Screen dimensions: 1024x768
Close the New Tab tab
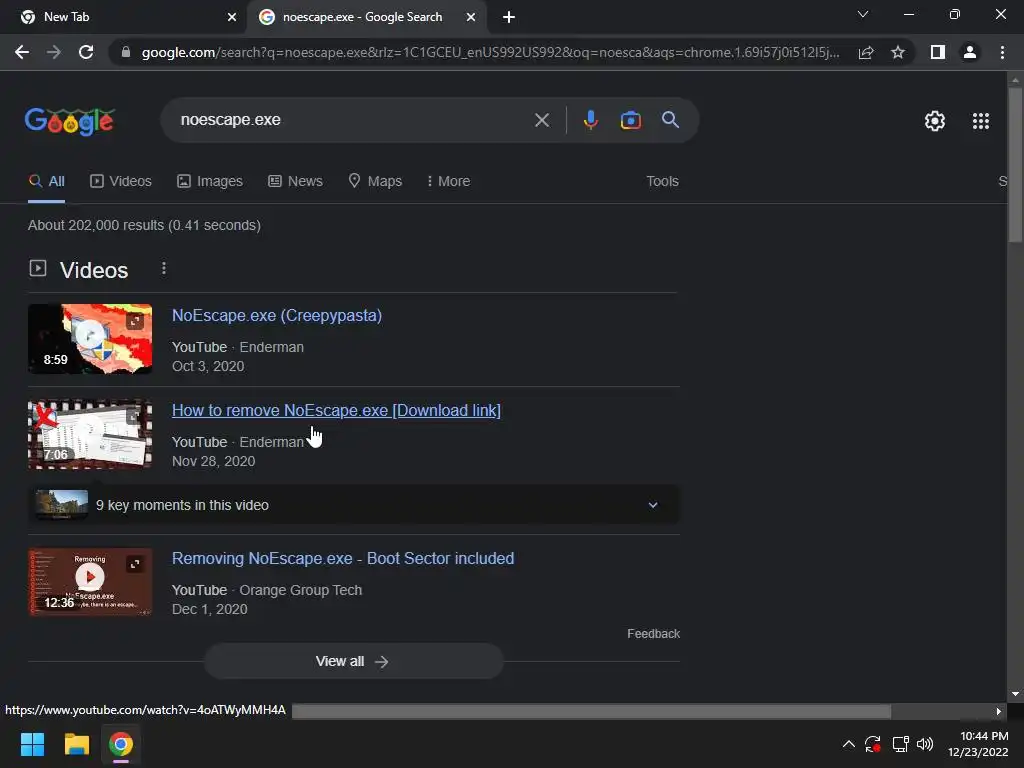232,17
